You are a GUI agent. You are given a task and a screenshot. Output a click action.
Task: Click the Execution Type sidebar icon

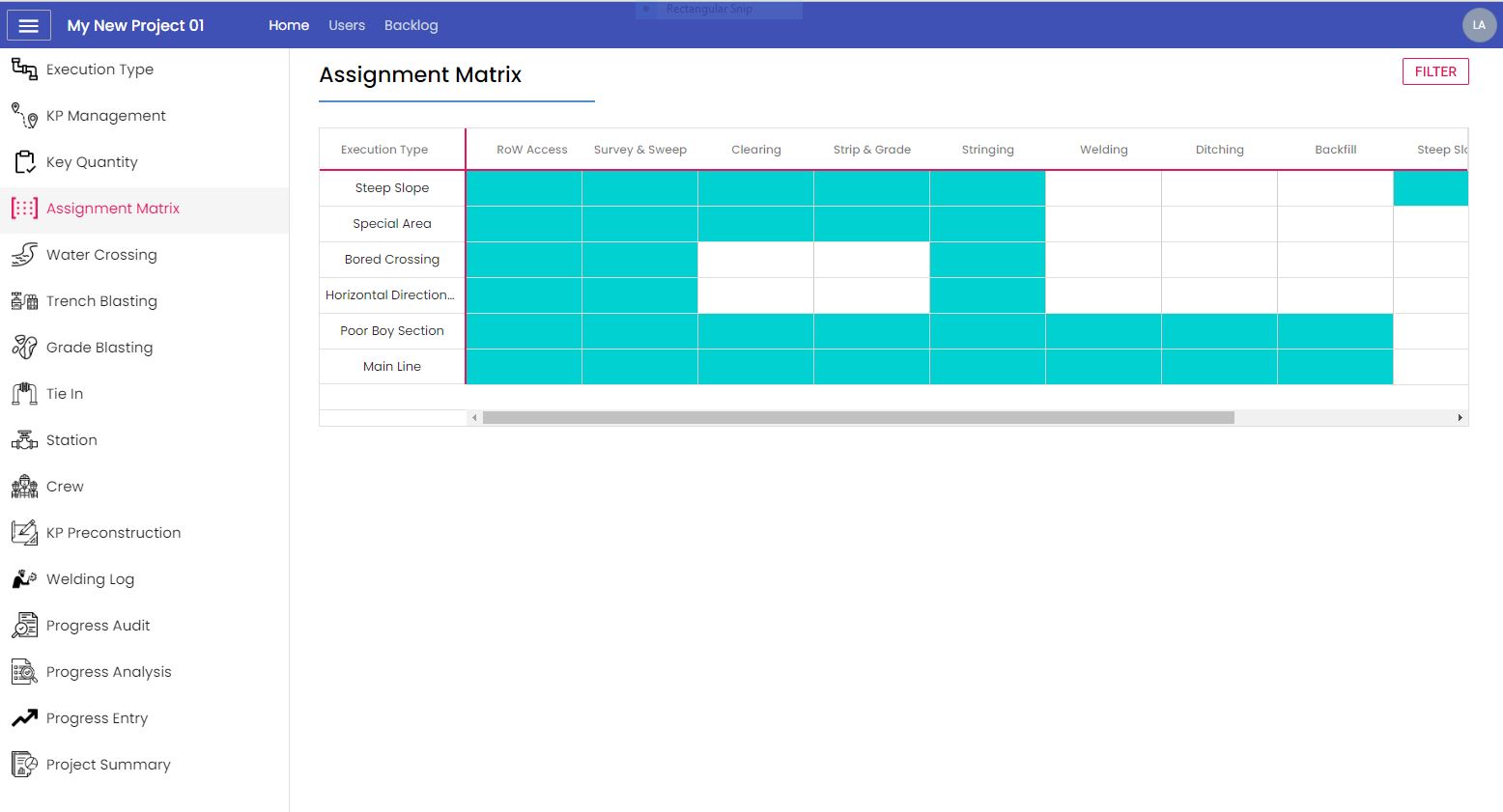(24, 69)
